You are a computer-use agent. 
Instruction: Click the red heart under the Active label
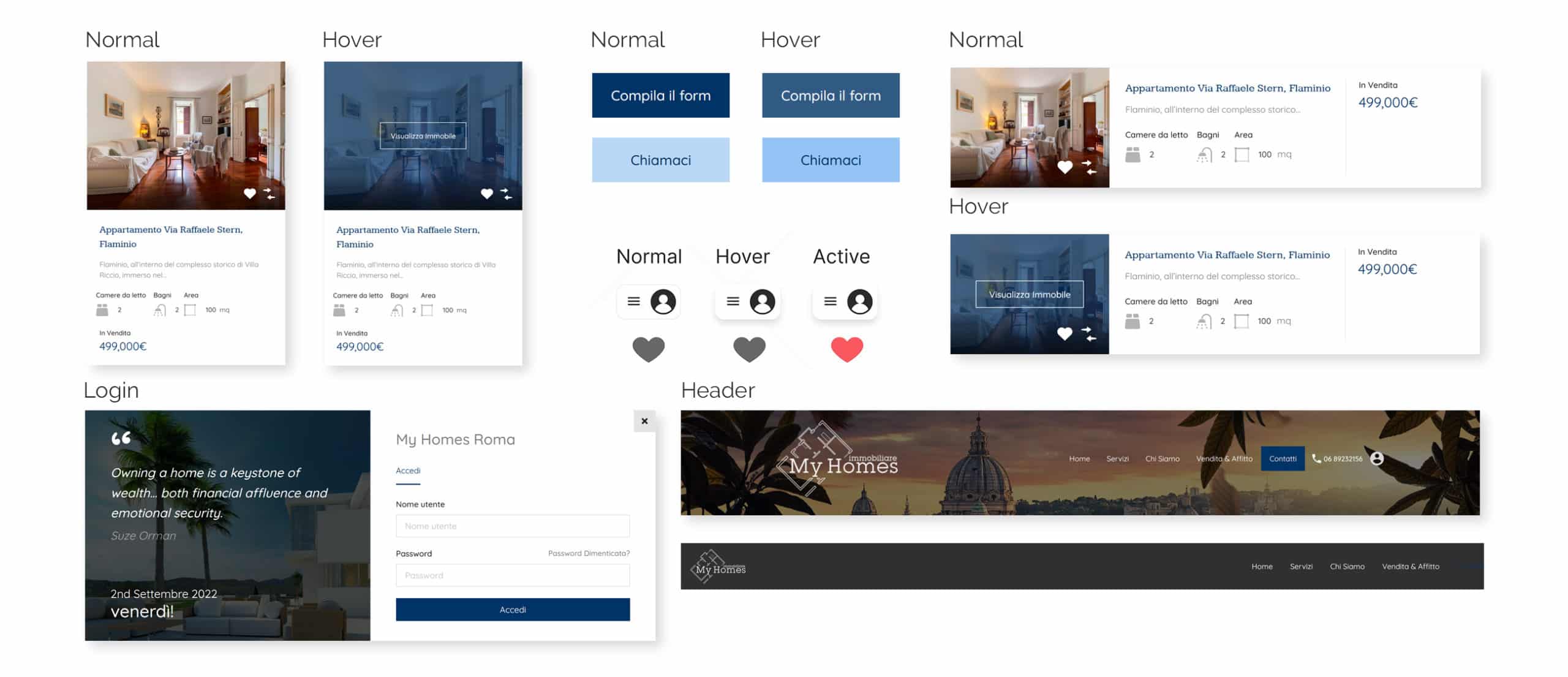pyautogui.click(x=847, y=349)
